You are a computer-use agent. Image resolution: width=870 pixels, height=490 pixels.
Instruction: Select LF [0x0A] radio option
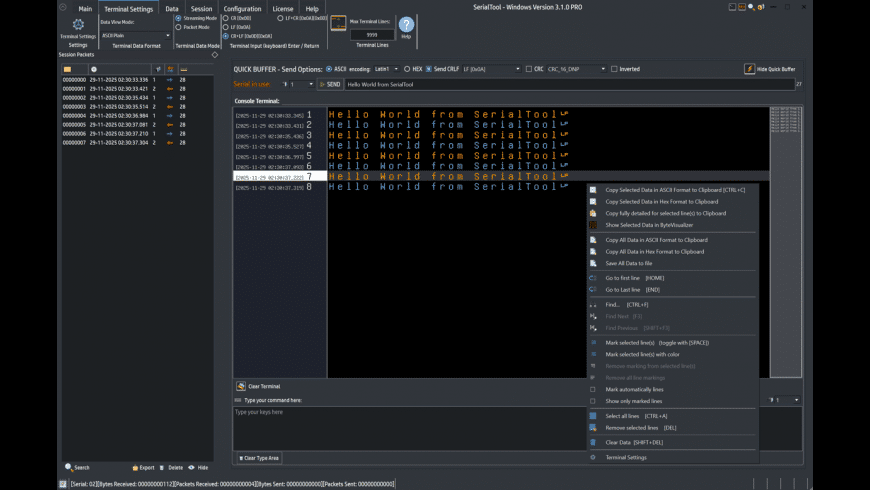(x=226, y=27)
